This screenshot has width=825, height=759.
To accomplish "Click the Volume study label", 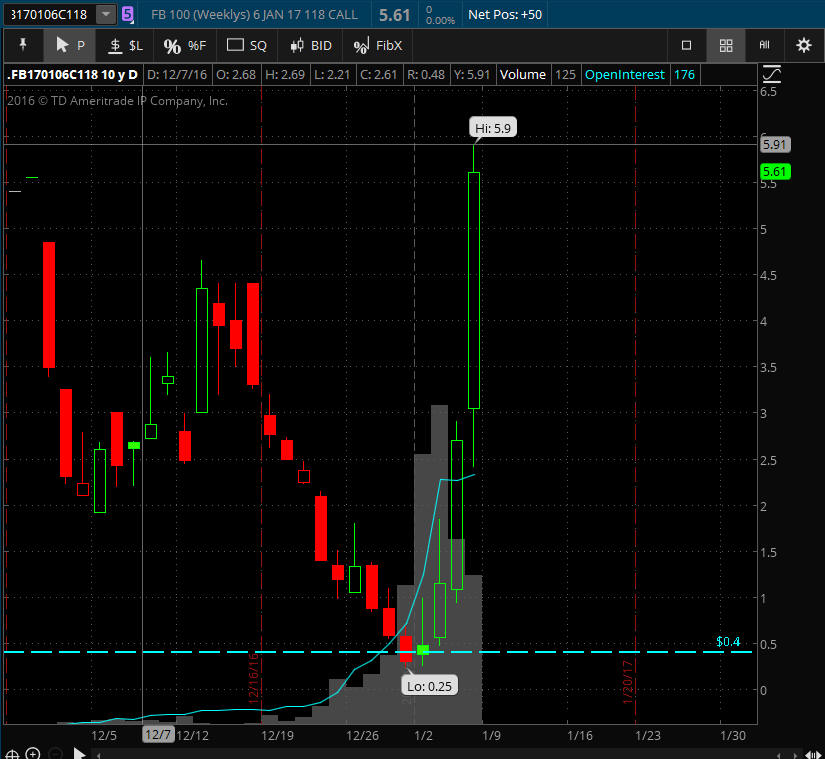I will click(x=523, y=74).
